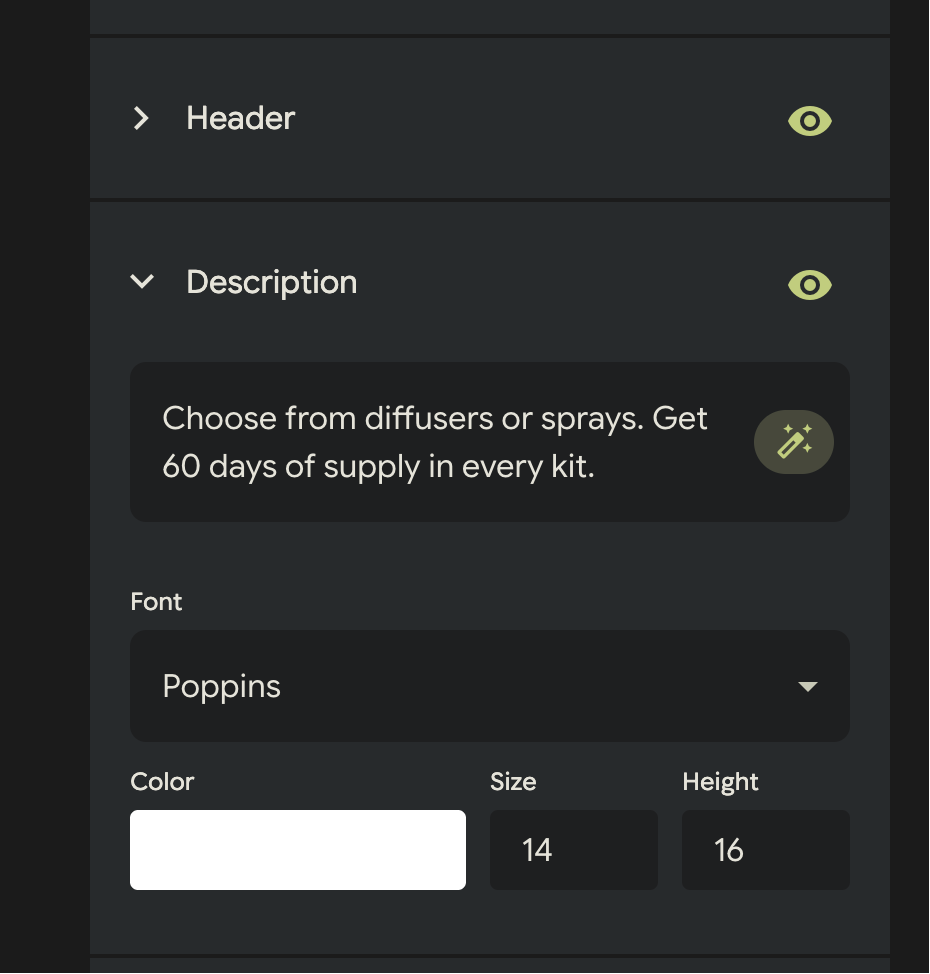Screen dimensions: 930x974
Task: Click the Color label above swatch
Action: (x=162, y=782)
